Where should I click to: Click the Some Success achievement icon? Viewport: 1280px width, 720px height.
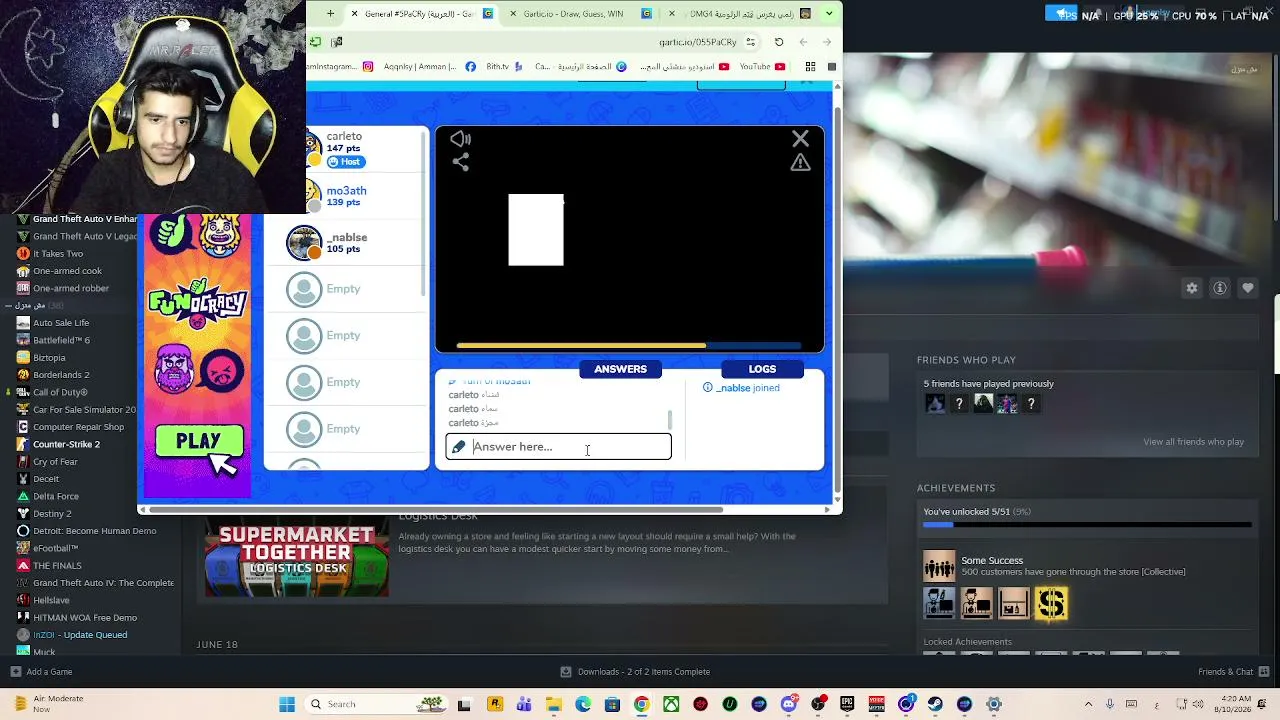[939, 566]
